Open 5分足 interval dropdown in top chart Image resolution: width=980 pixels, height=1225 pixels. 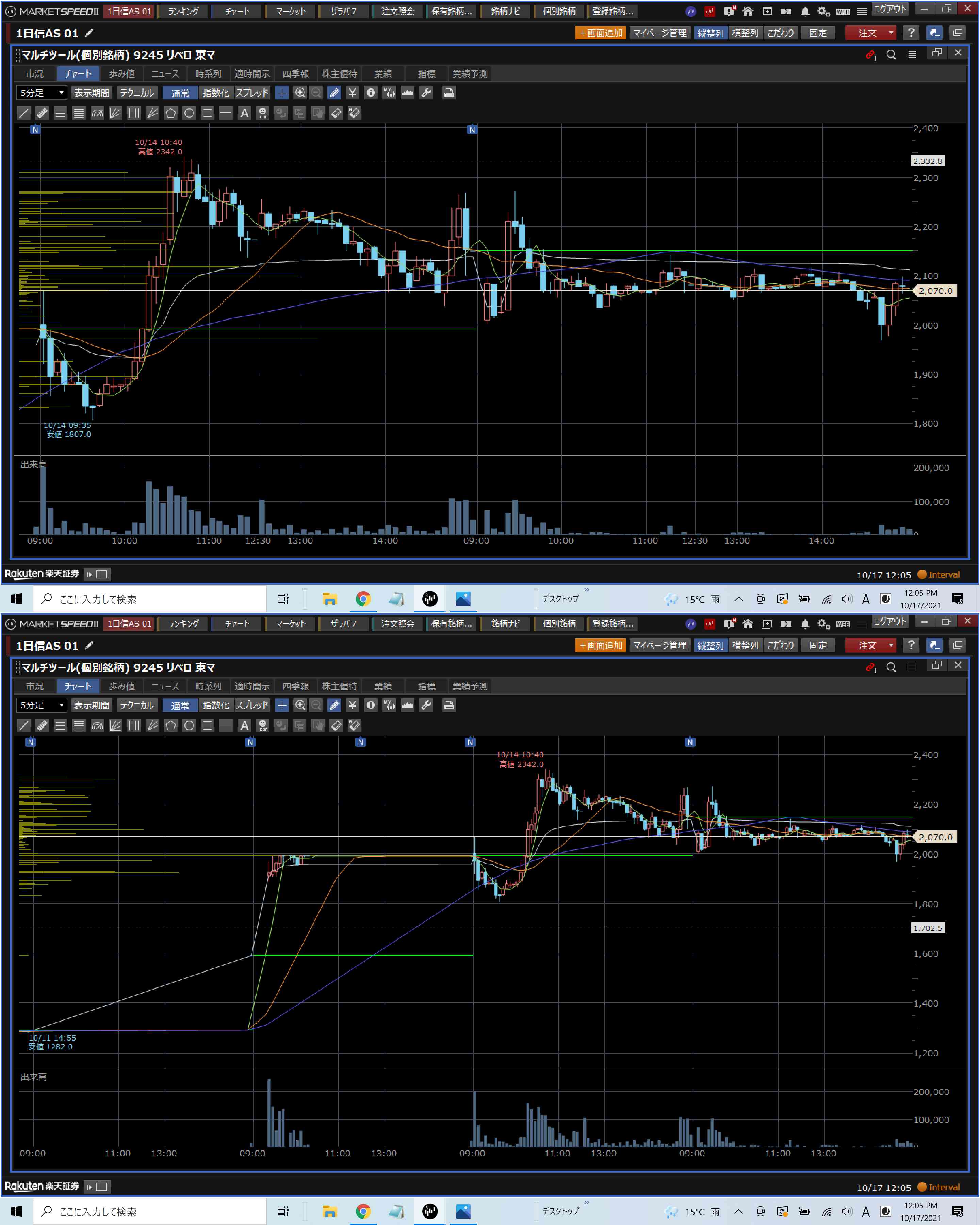[x=41, y=93]
